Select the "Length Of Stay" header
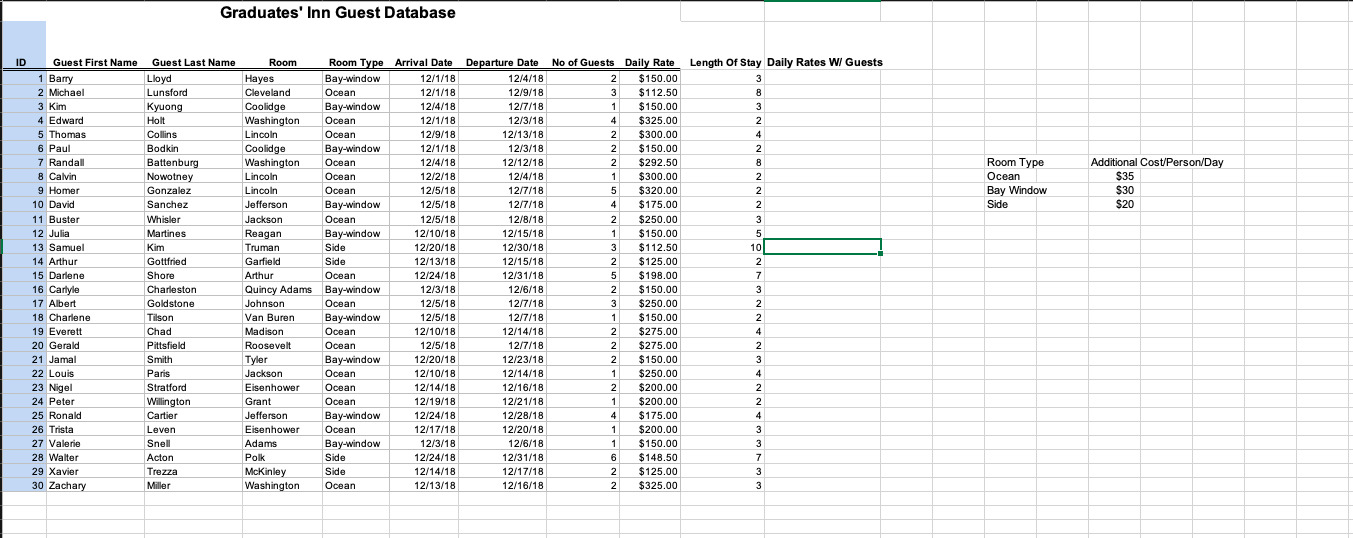 tap(725, 63)
